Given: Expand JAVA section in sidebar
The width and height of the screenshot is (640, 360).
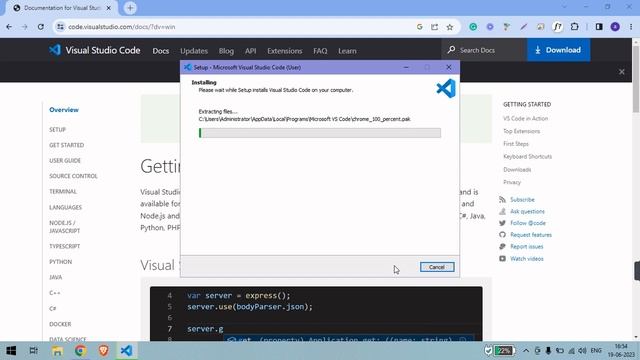Looking at the screenshot, I should point(56,277).
